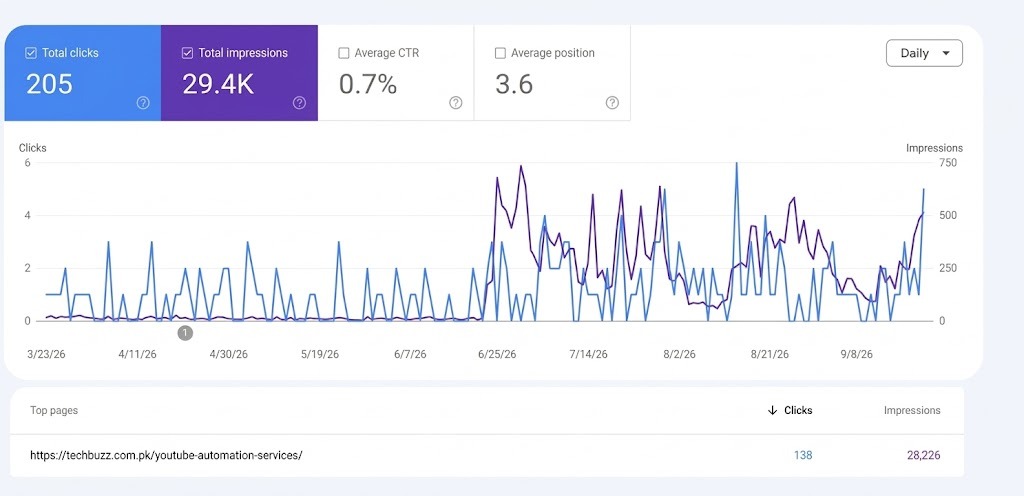Click the 9/8/26 date axis label
1024x496 pixels.
[x=856, y=354]
